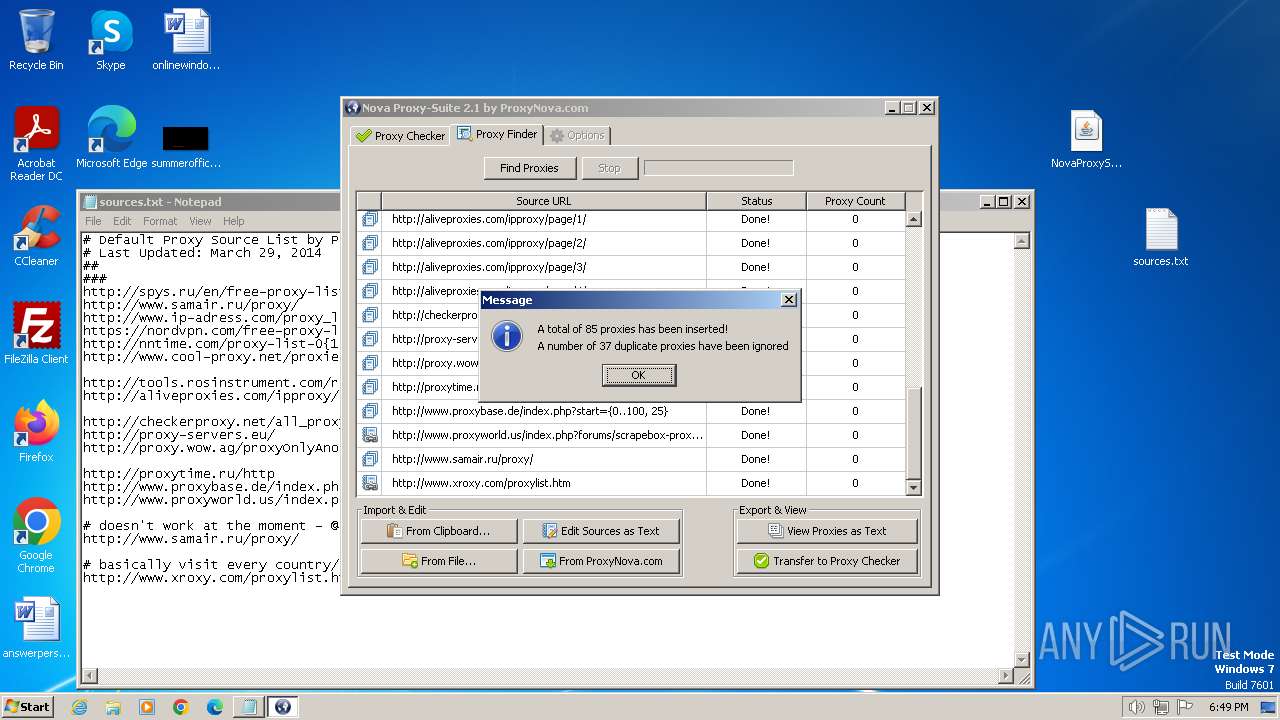Click source icon for proxy.wow row
Viewport: 1280px width, 720px height.
click(370, 363)
